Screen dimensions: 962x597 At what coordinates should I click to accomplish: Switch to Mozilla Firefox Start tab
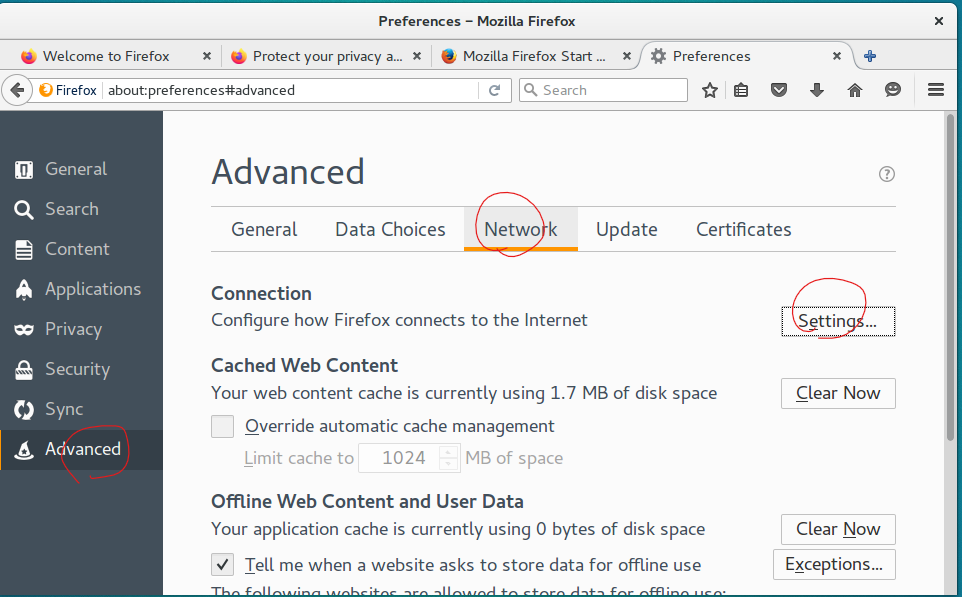click(x=535, y=56)
